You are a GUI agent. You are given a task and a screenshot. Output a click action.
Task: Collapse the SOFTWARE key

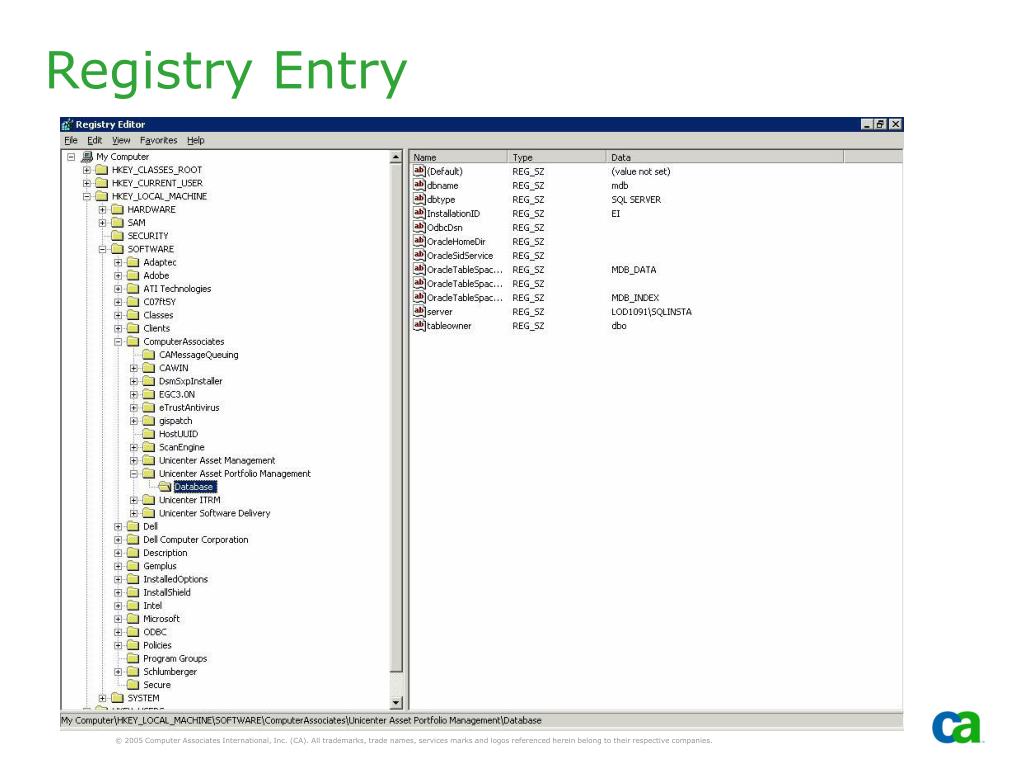103,249
